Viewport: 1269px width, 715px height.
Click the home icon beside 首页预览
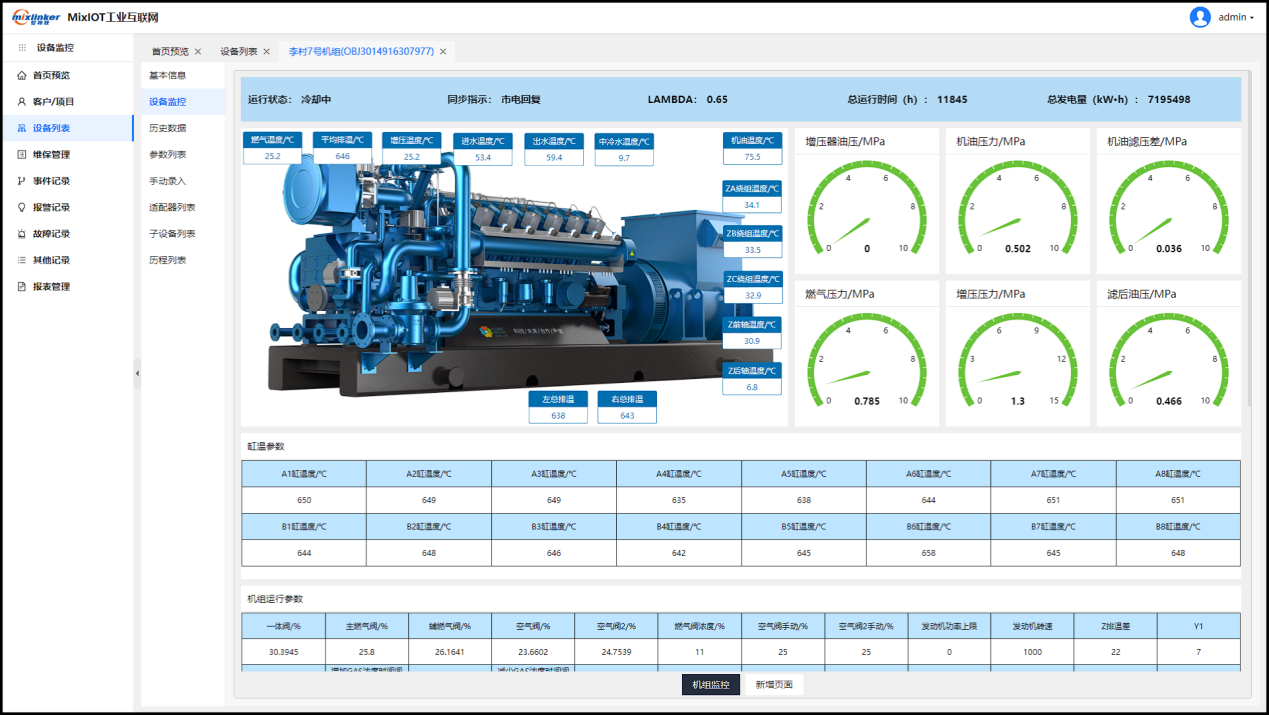(22, 75)
